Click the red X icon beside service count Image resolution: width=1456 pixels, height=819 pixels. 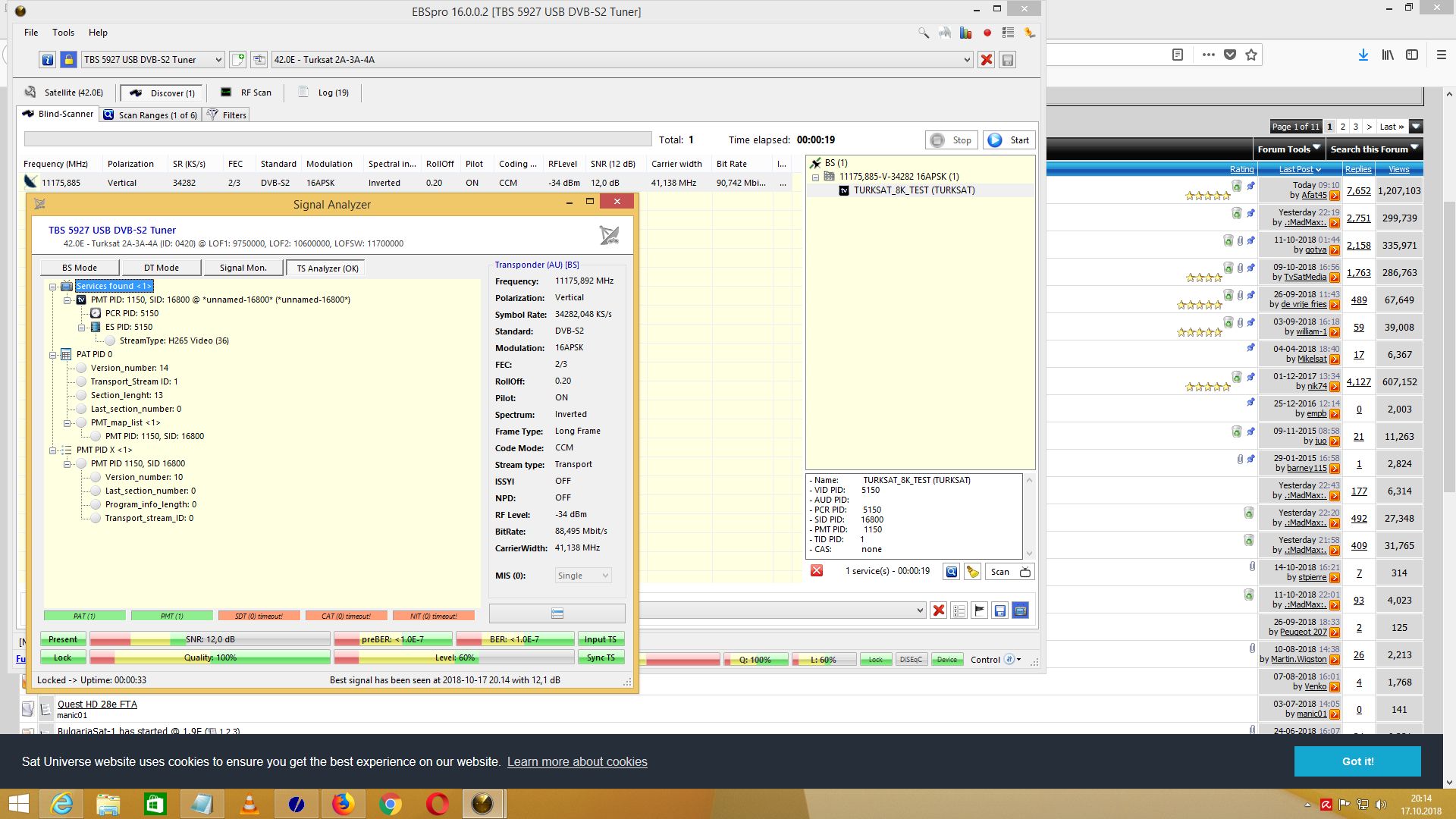pyautogui.click(x=817, y=571)
